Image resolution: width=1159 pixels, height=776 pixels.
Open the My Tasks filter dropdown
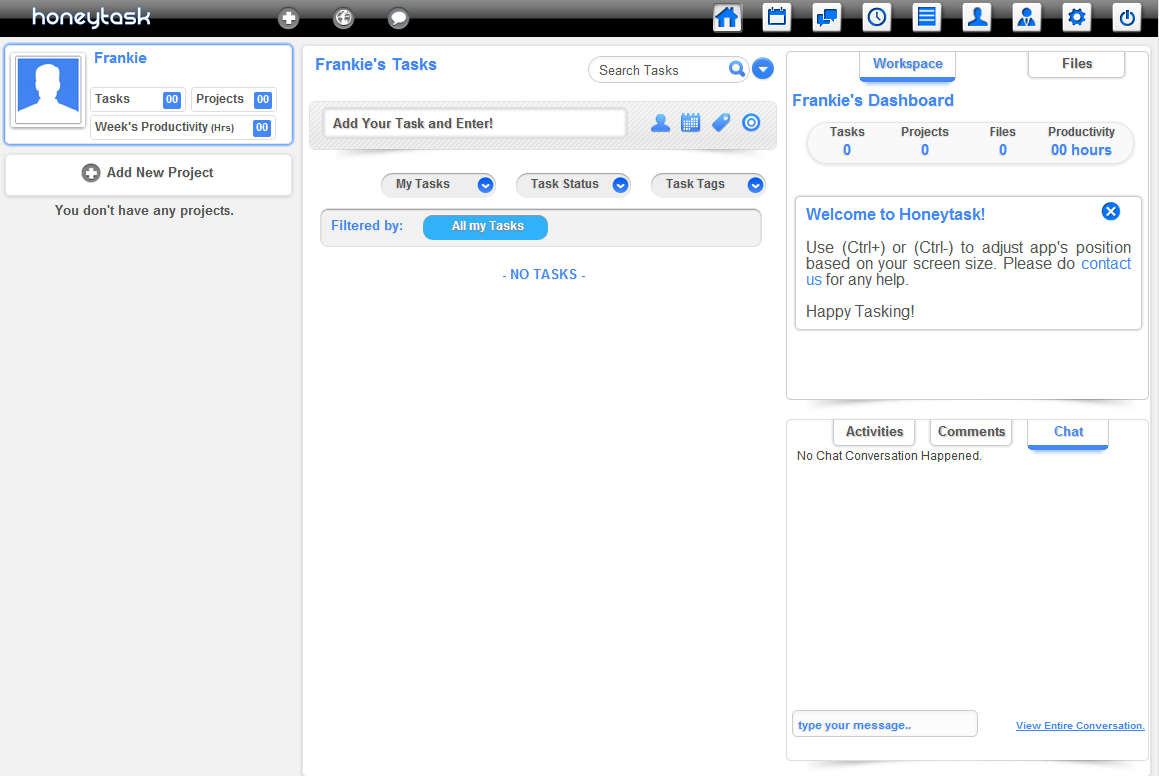tap(438, 184)
